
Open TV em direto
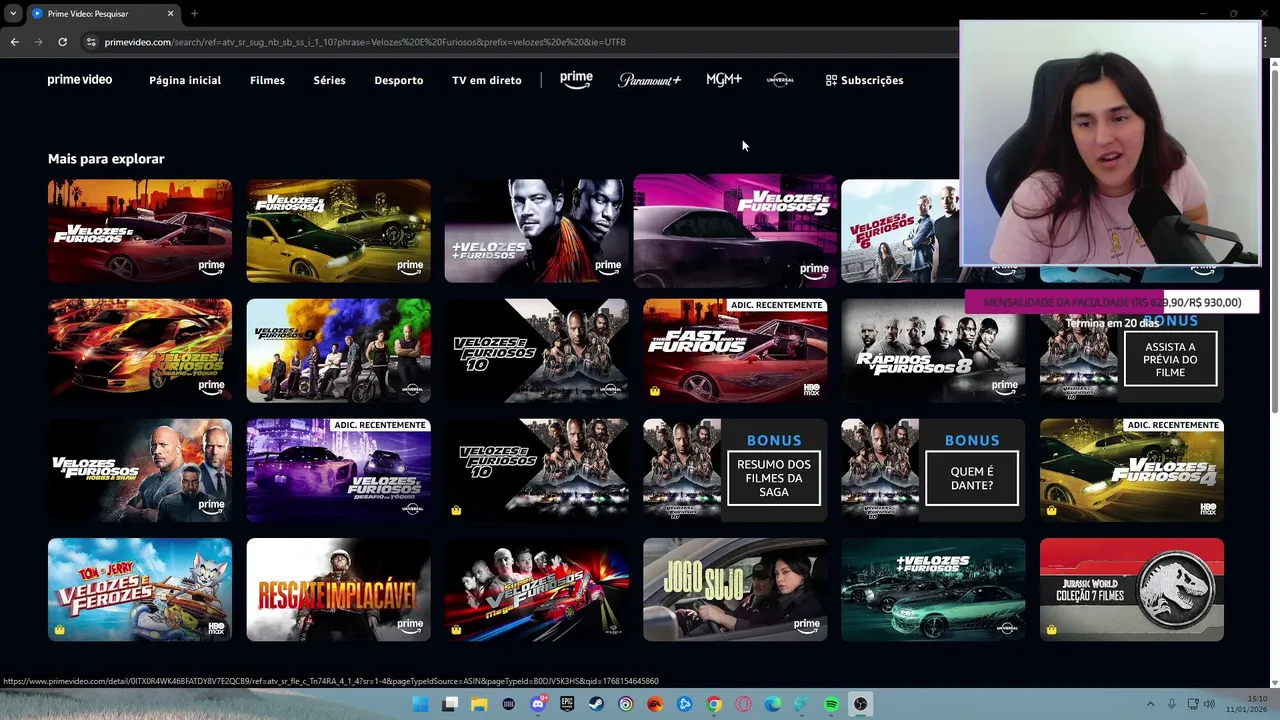[x=487, y=80]
